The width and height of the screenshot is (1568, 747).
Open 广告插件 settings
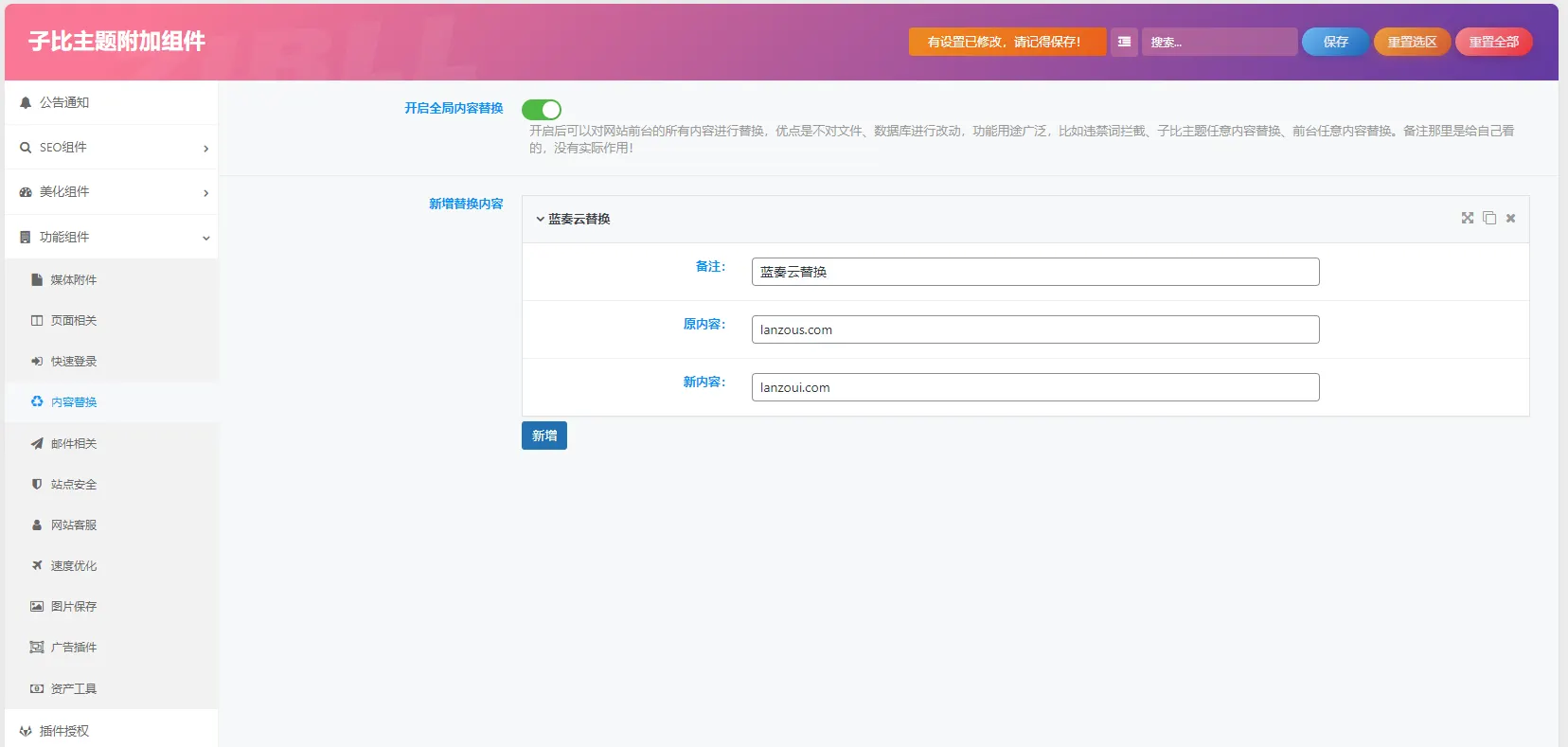point(112,648)
